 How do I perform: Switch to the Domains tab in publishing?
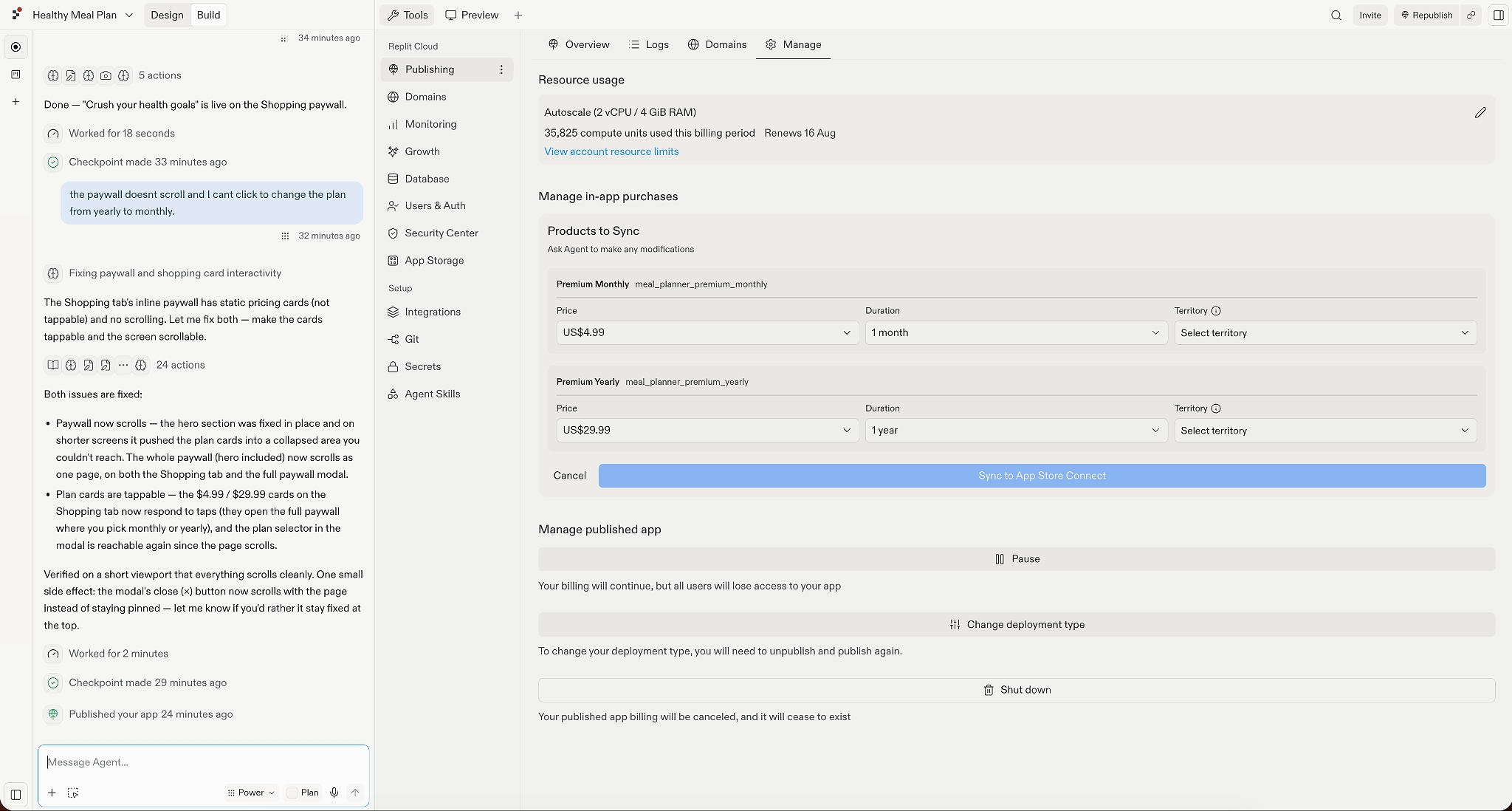tap(717, 44)
